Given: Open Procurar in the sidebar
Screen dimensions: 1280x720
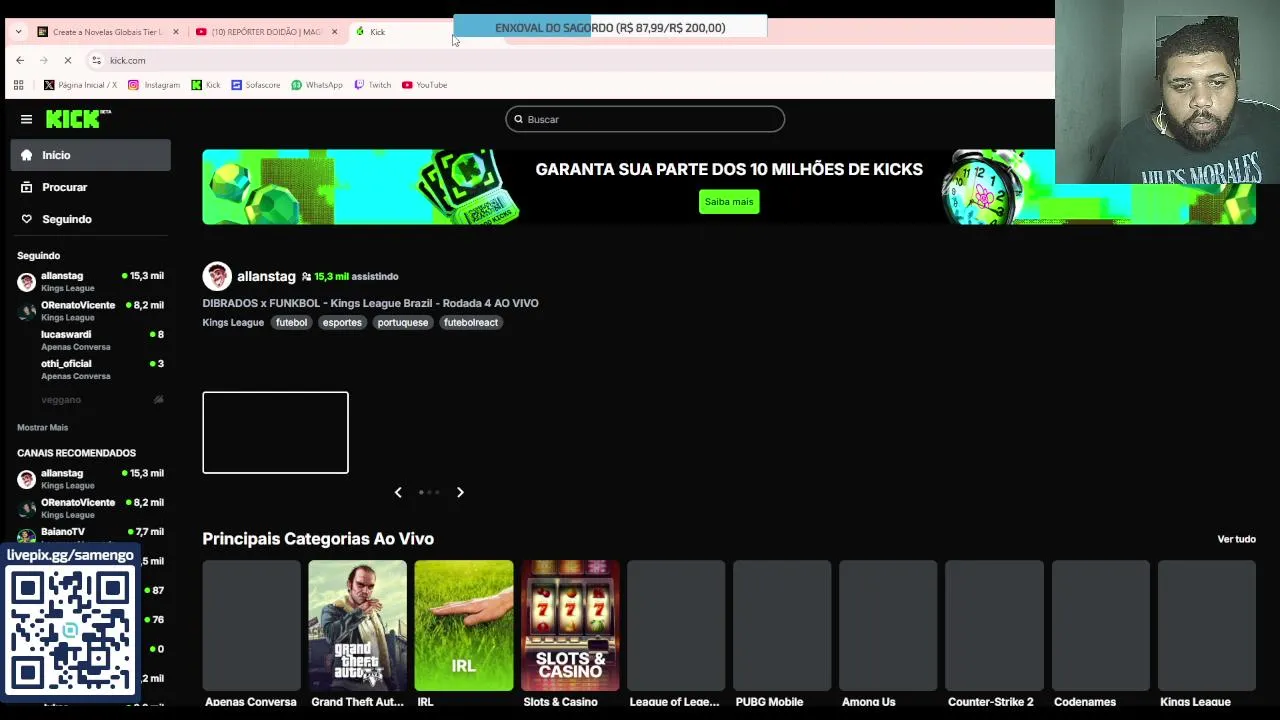Looking at the screenshot, I should click(91, 187).
